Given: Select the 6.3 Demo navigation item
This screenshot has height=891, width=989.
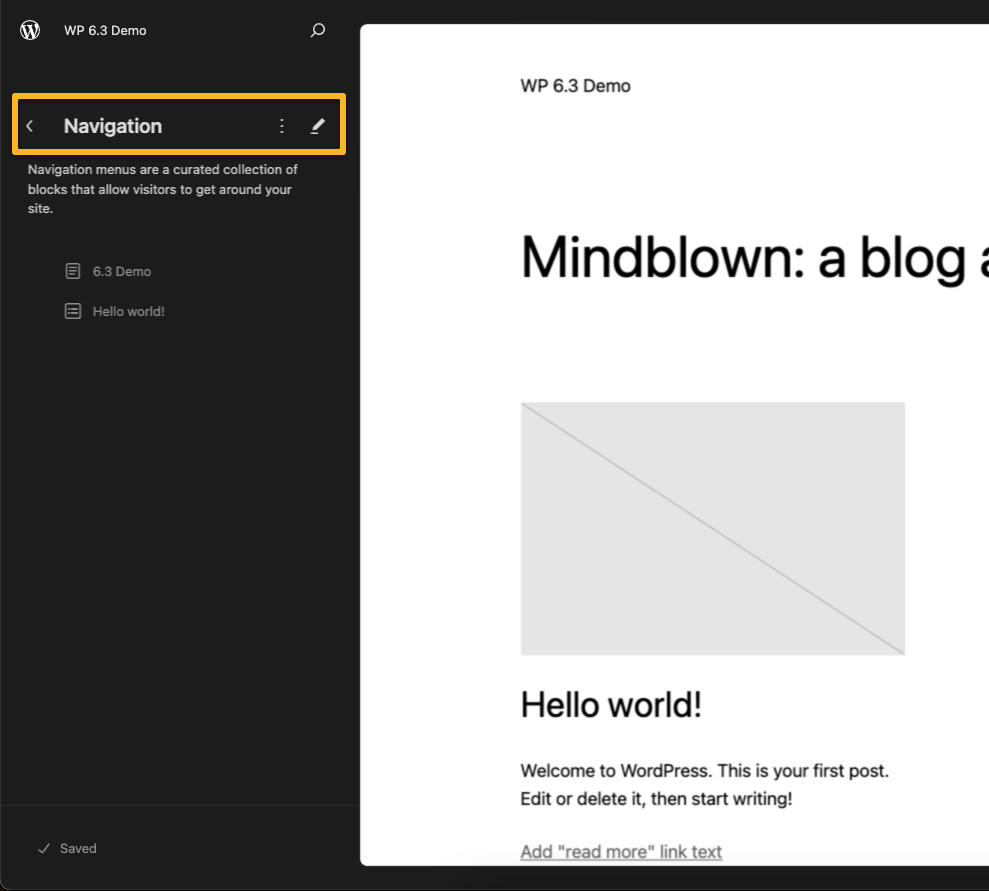Looking at the screenshot, I should pyautogui.click(x=121, y=271).
